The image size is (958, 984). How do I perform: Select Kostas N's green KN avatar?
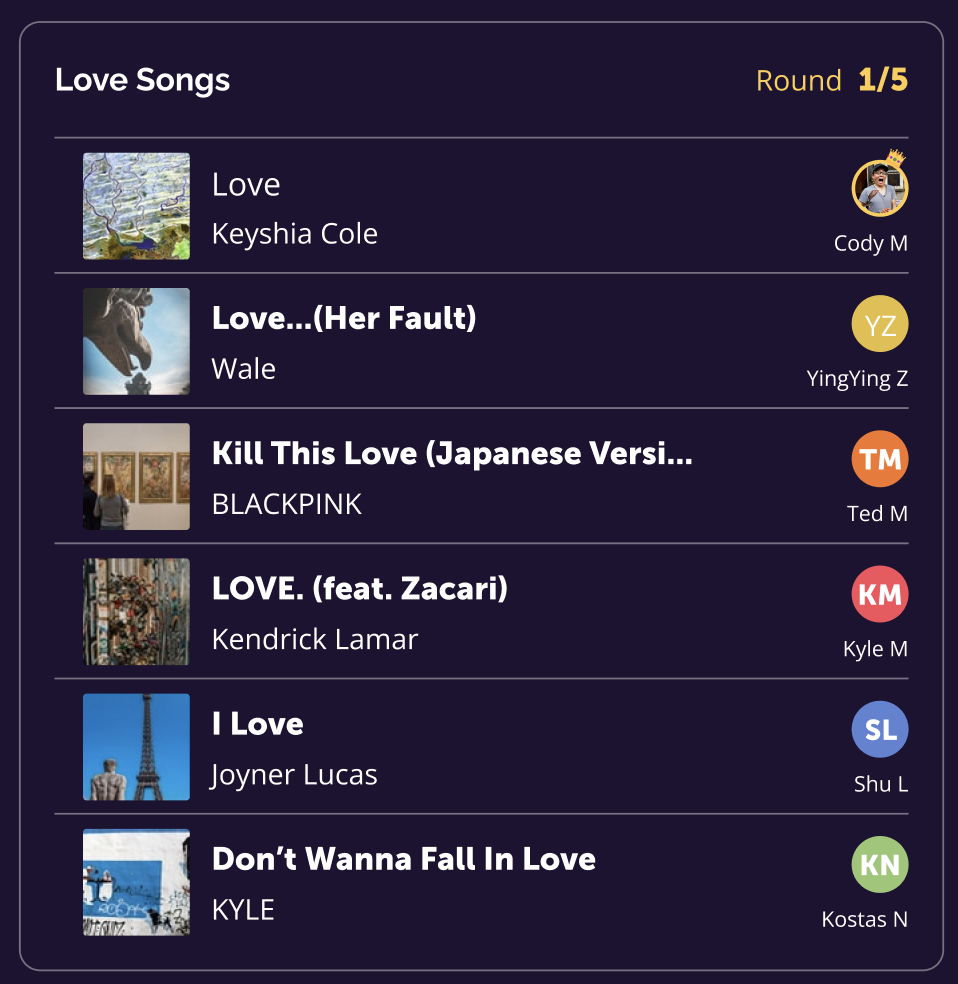878,864
